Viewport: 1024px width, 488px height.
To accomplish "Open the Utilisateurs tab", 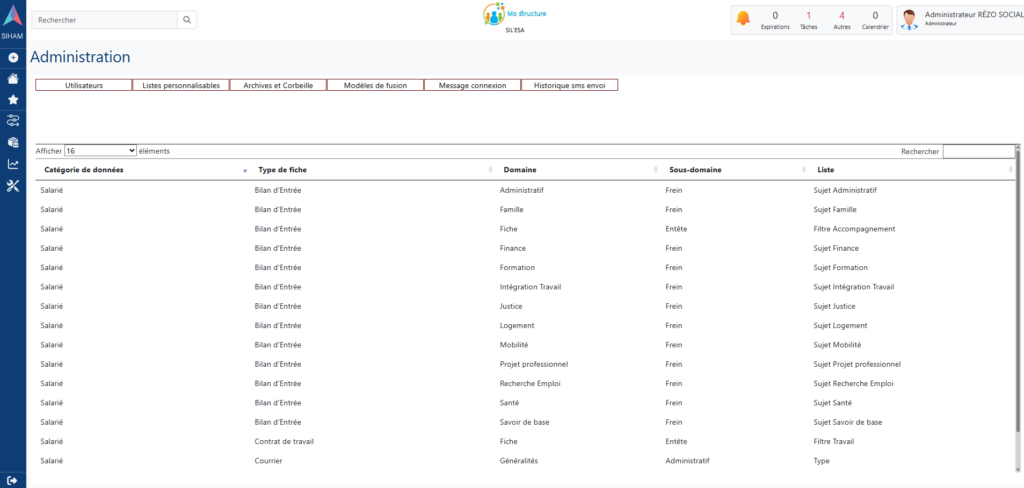I will 84,86.
